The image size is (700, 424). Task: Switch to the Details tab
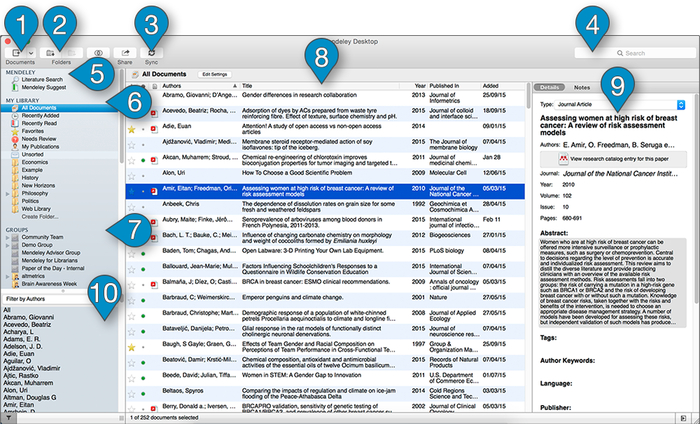(x=548, y=88)
